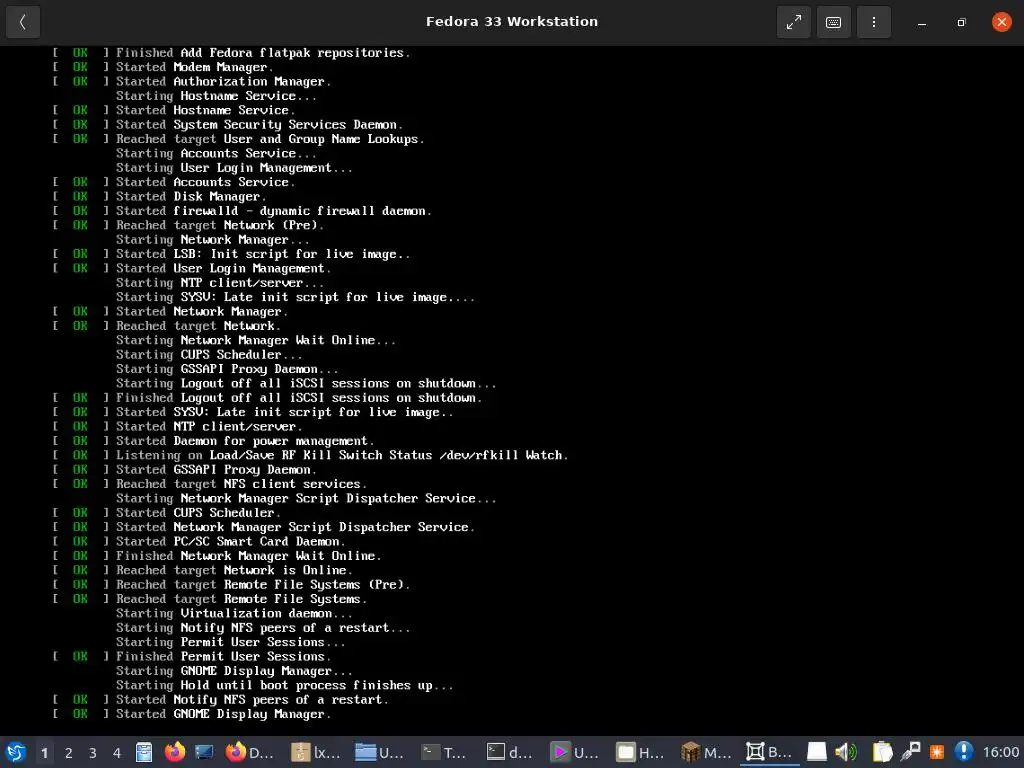Image resolution: width=1024 pixels, height=768 pixels.
Task: Switch to the taskbar window labeled H...
Action: tap(641, 752)
